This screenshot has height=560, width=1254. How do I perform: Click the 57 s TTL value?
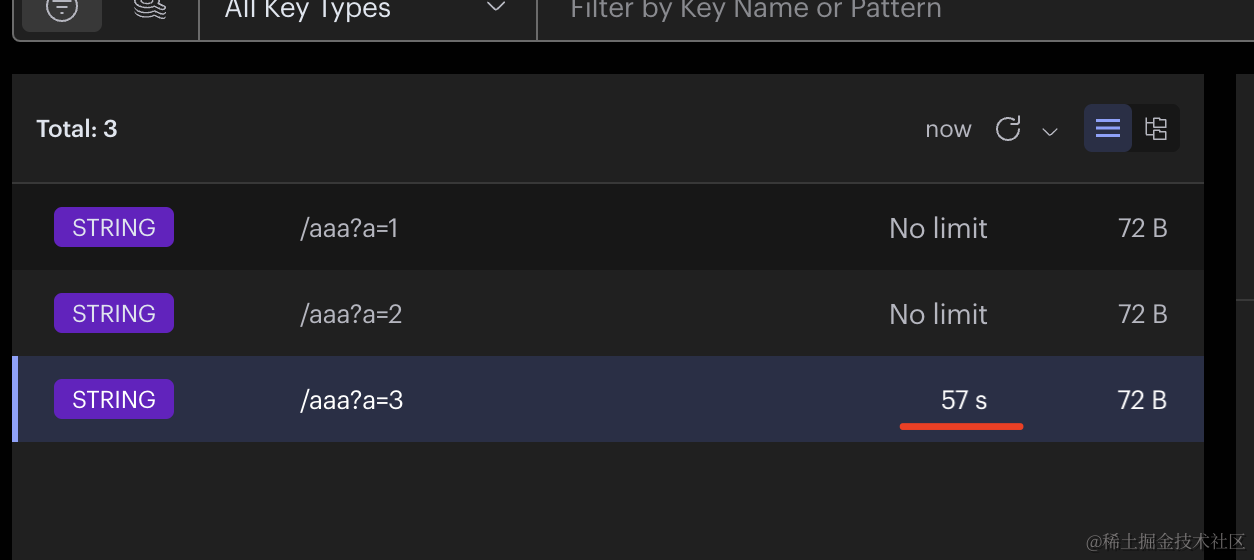pyautogui.click(x=963, y=400)
